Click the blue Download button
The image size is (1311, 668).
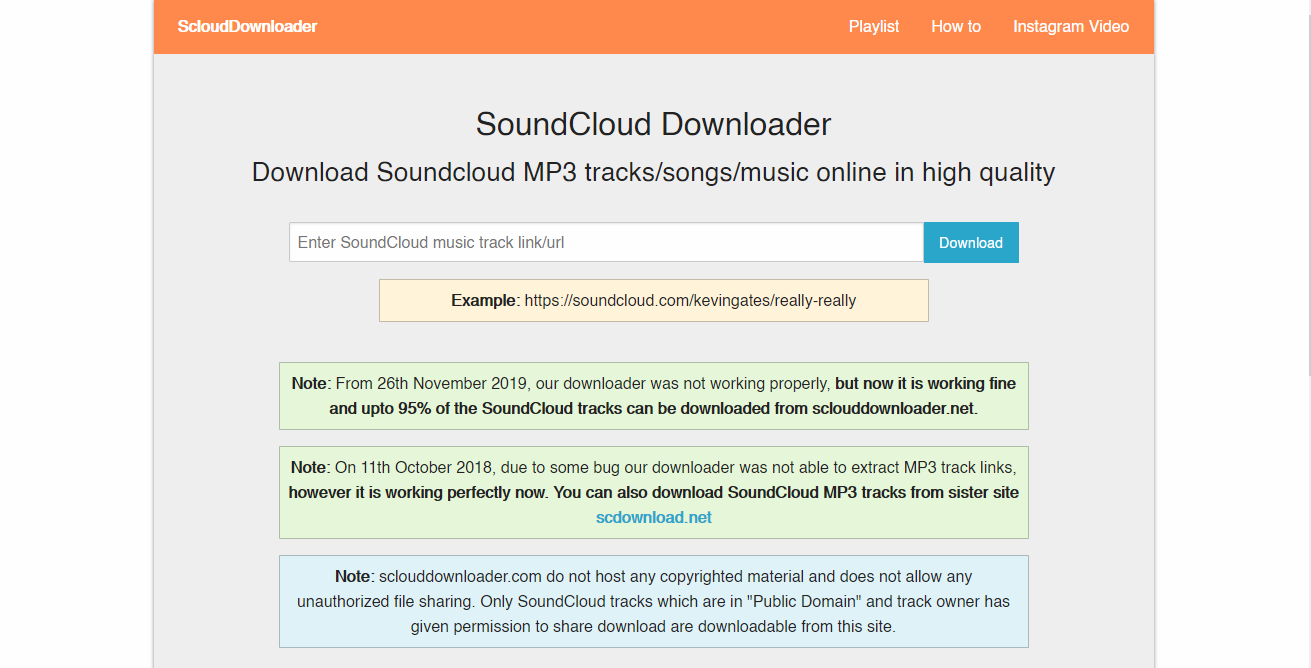971,242
